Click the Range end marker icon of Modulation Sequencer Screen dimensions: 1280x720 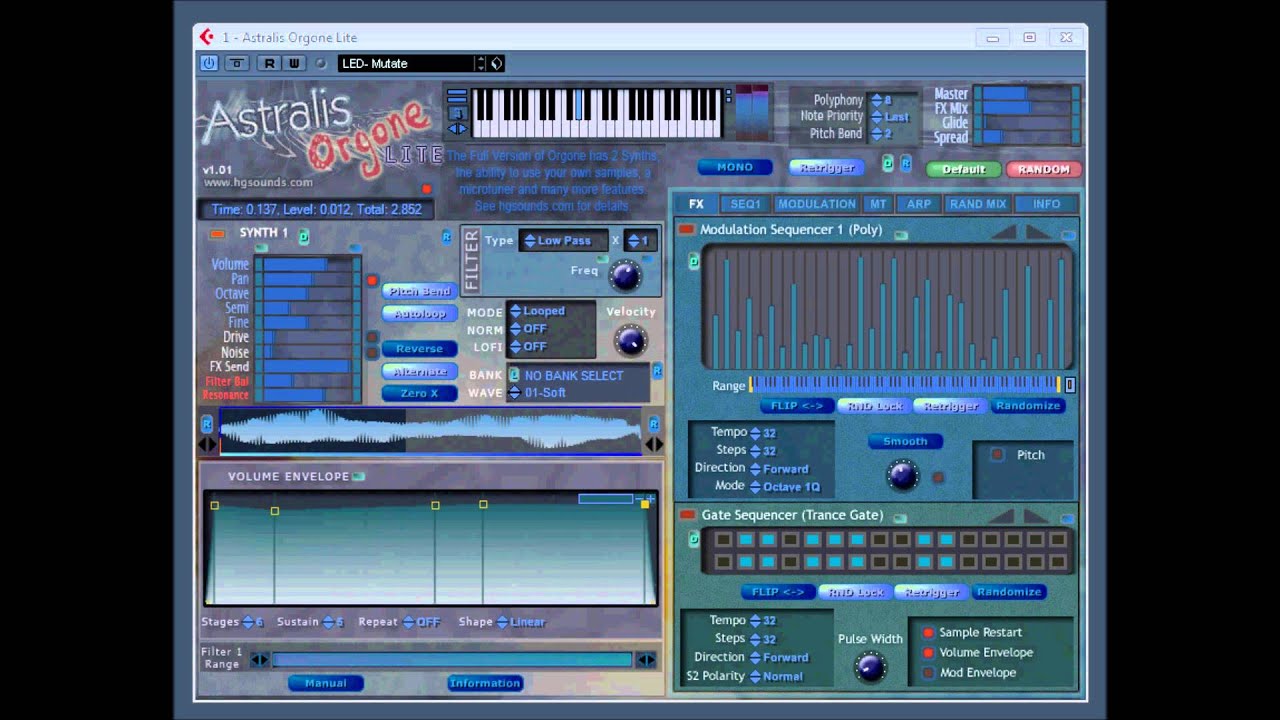click(x=1069, y=385)
